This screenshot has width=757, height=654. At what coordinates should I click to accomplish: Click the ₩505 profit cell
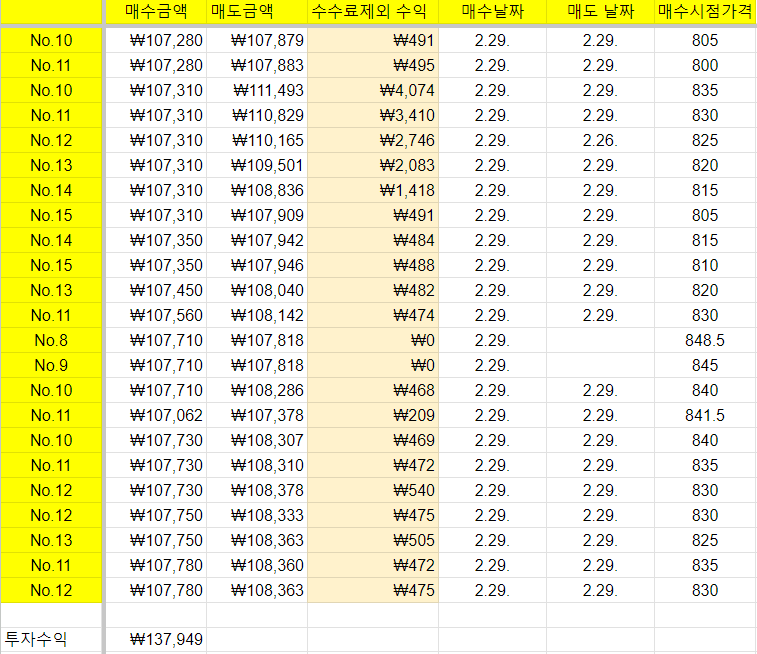[373, 540]
